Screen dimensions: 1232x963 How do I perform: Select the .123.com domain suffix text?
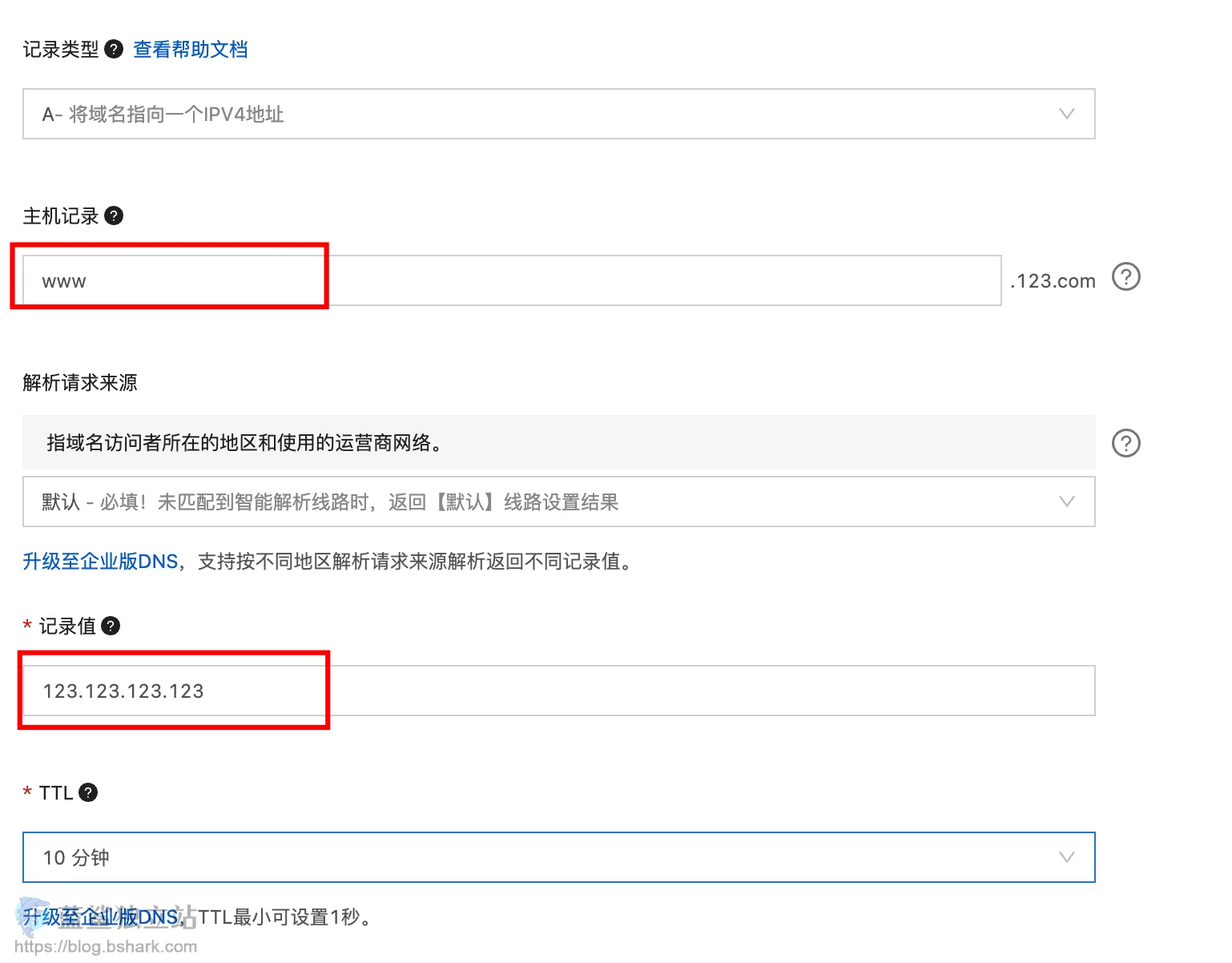[x=1053, y=281]
